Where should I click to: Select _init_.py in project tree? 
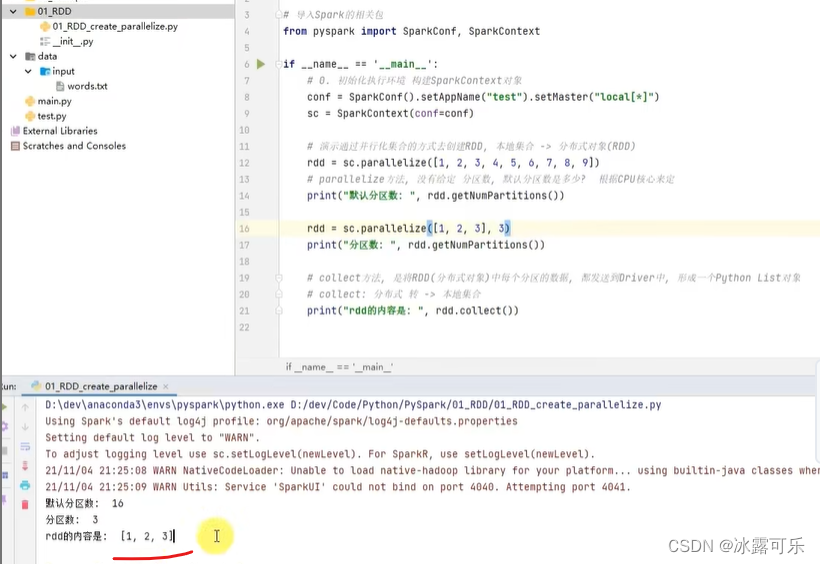[73, 41]
